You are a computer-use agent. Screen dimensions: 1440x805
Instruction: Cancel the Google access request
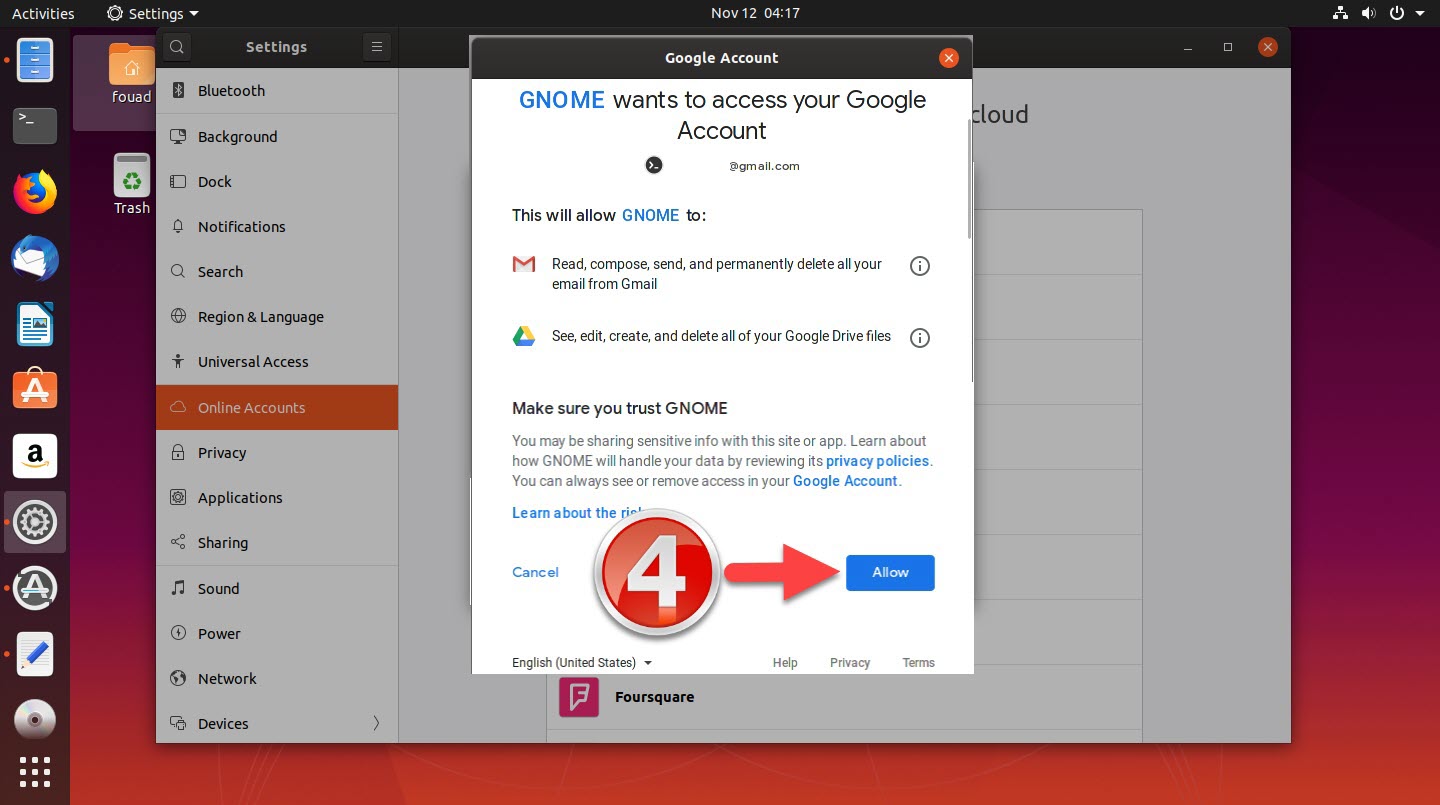535,572
